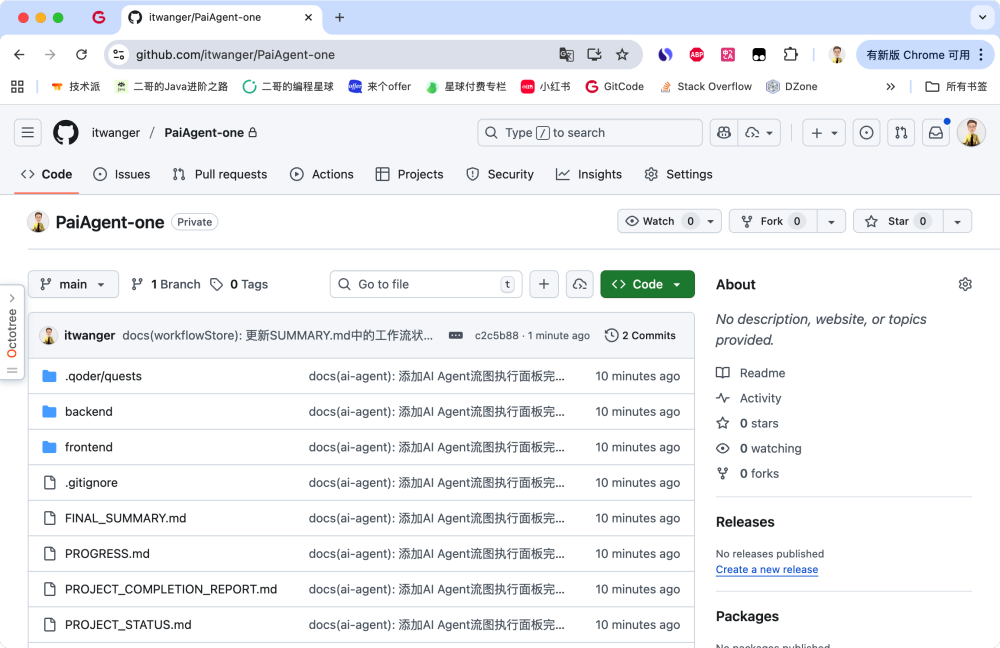This screenshot has width=1000, height=648.
Task: Open the GitHub hamburger navigation menu
Action: click(x=28, y=133)
